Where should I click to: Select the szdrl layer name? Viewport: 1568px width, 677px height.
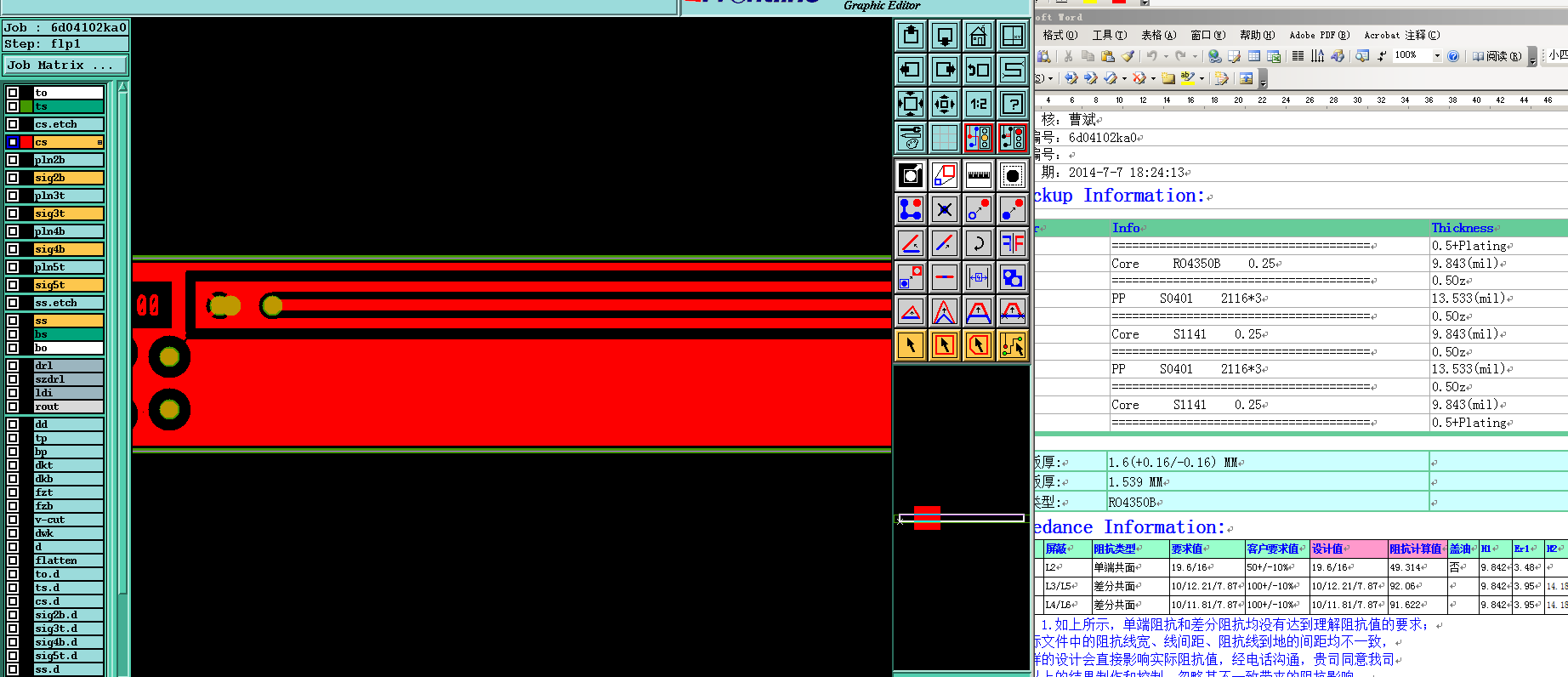tap(68, 379)
